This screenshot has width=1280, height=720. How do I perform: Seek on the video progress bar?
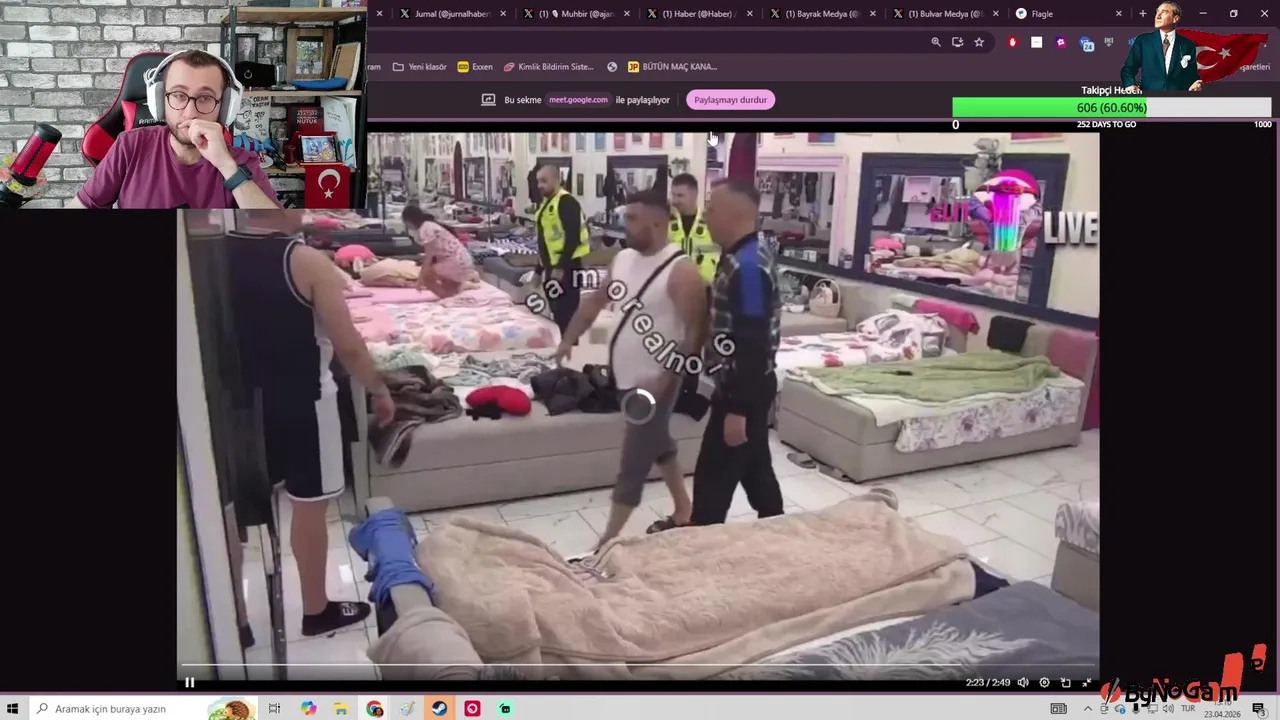pyautogui.click(x=638, y=665)
